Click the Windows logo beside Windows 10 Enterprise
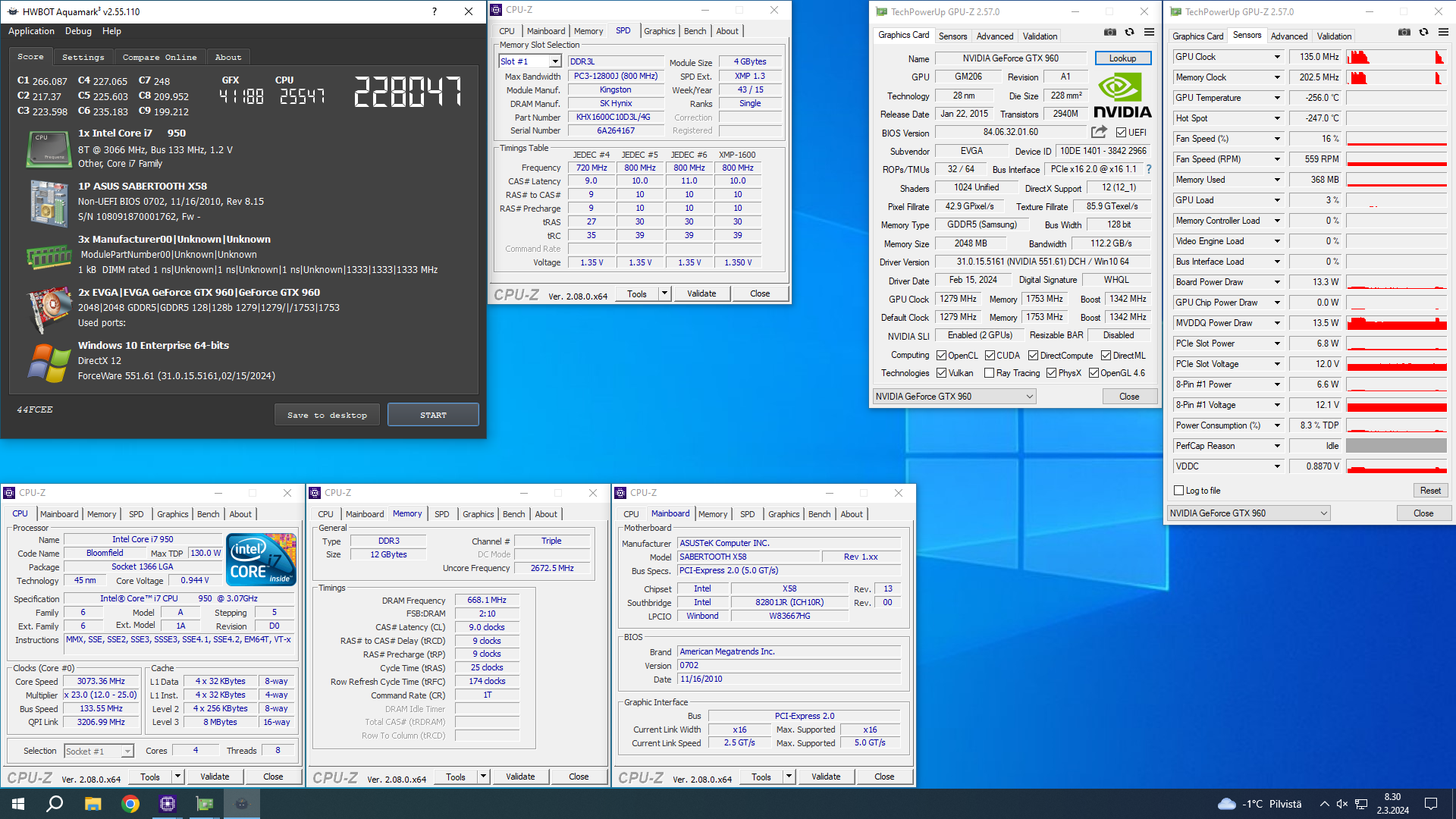1456x819 pixels. pos(49,363)
